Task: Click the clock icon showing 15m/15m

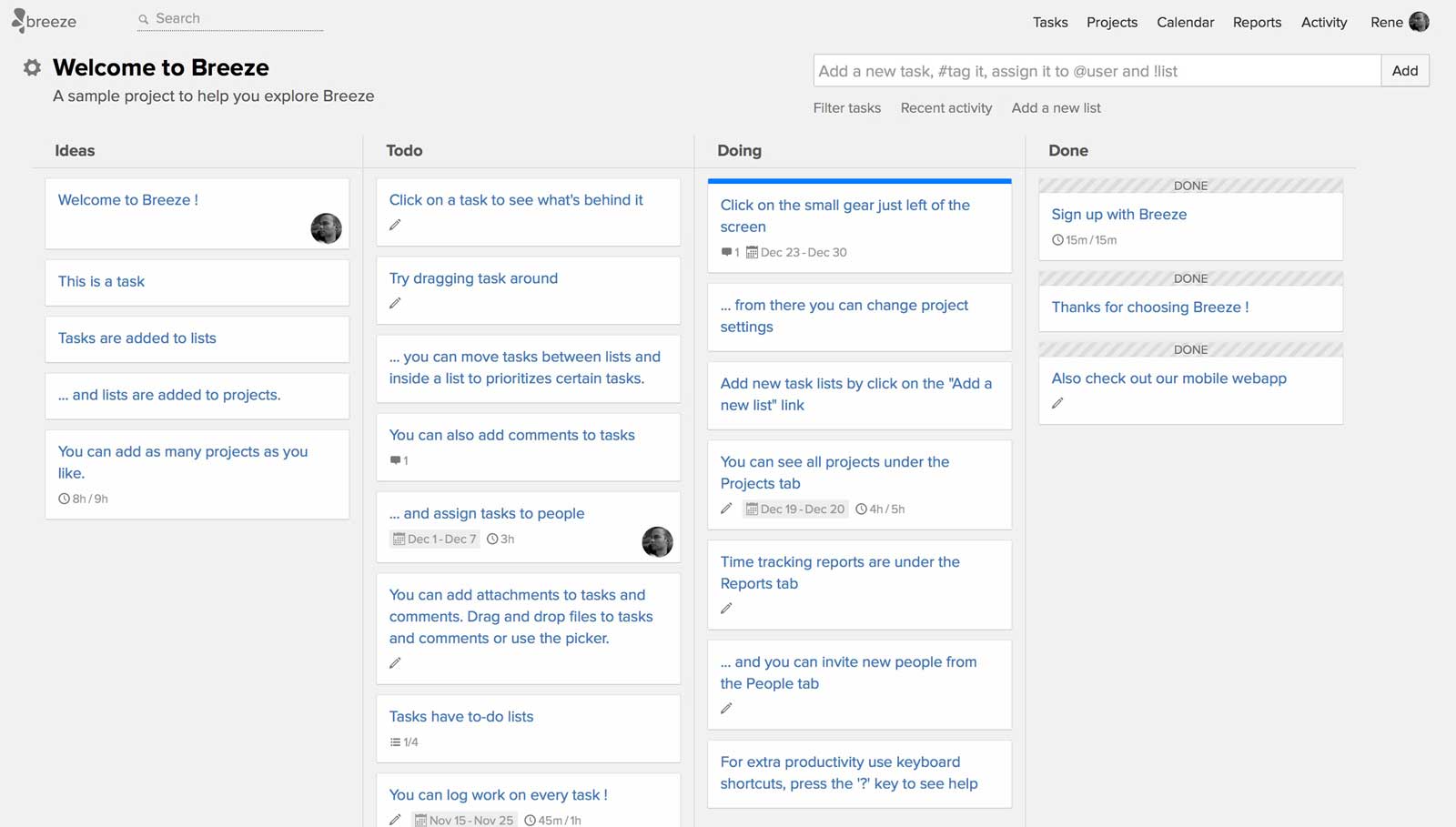Action: (1057, 240)
